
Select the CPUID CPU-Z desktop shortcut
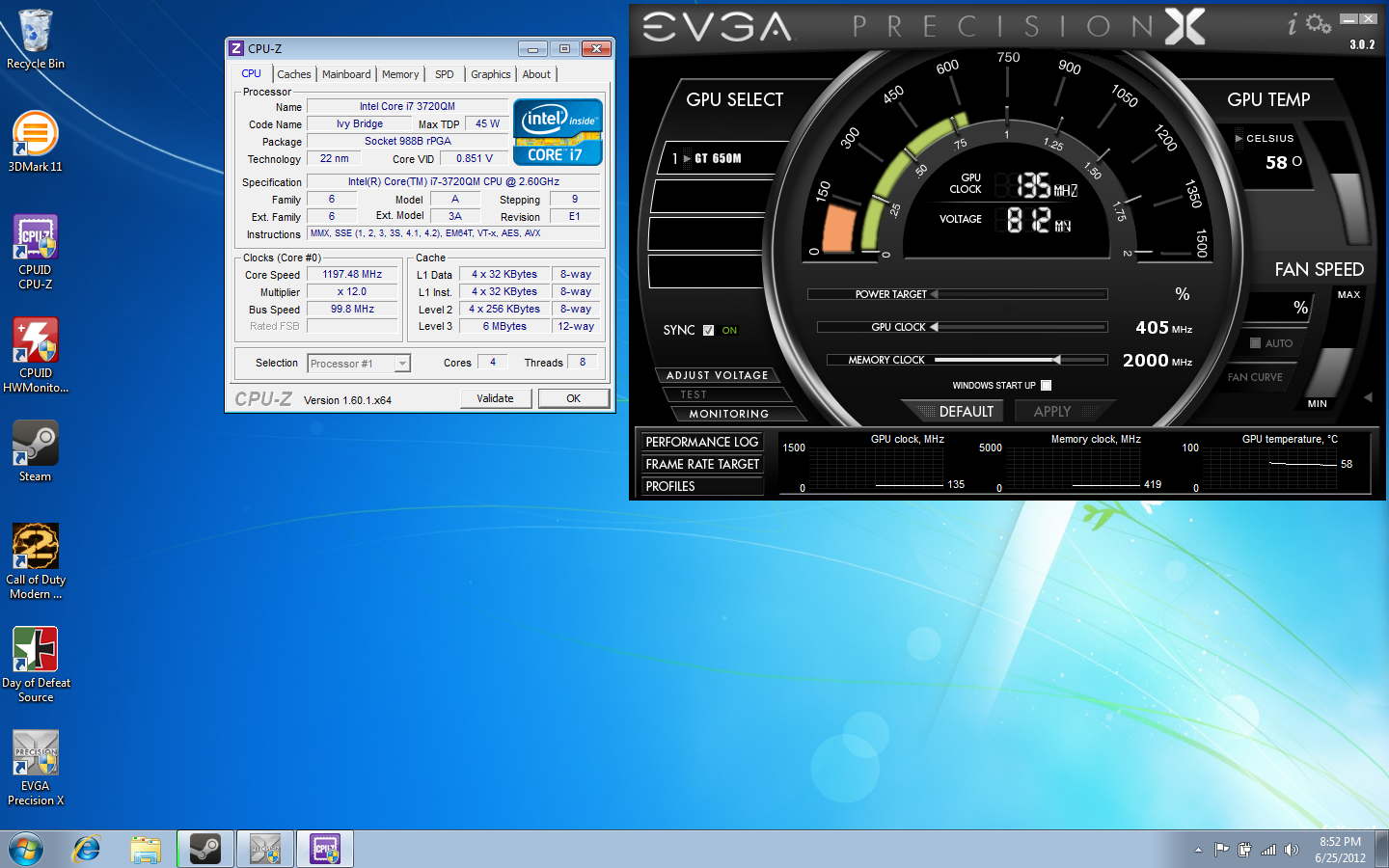tap(36, 252)
